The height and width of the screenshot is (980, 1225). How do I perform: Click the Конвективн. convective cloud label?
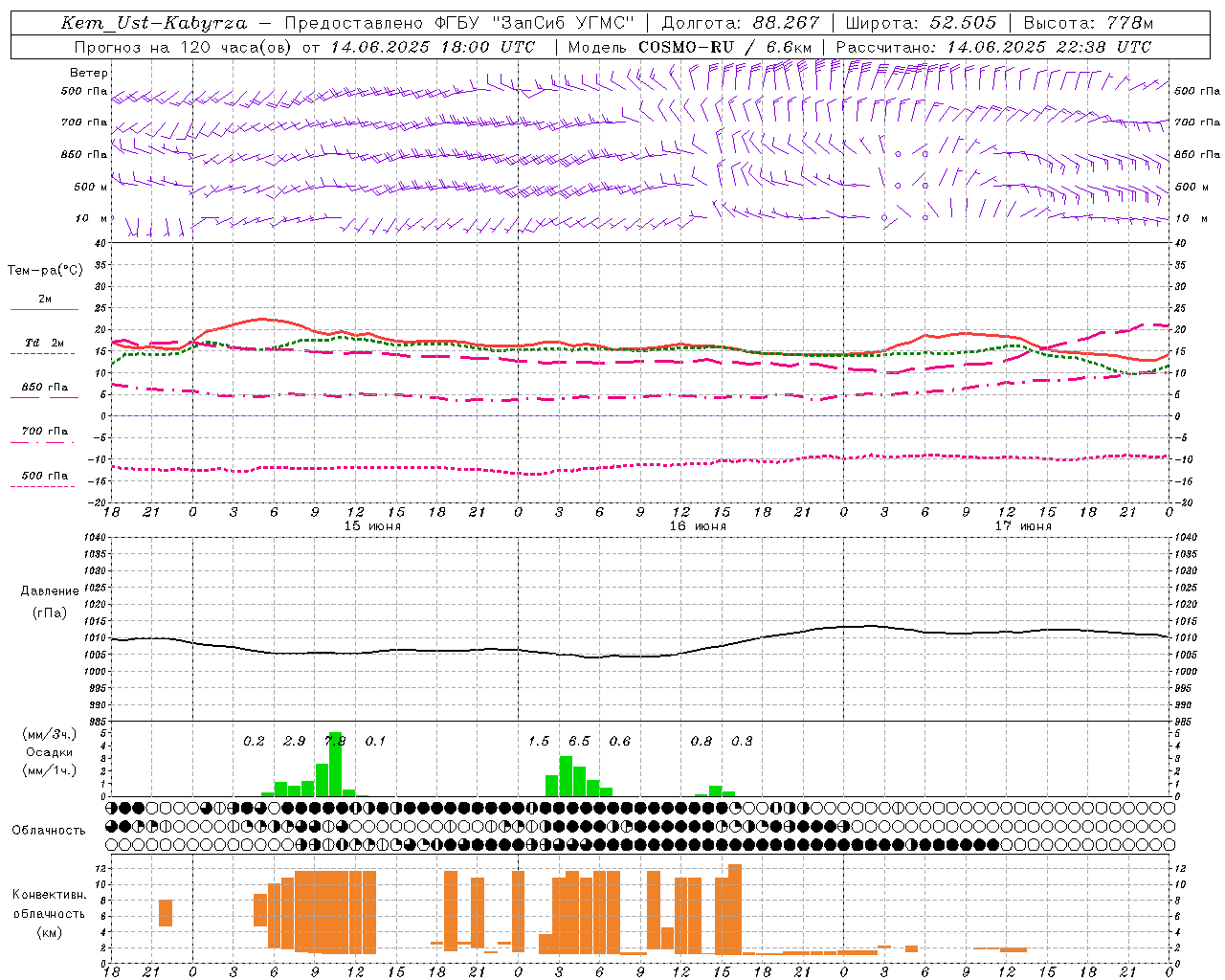click(50, 895)
